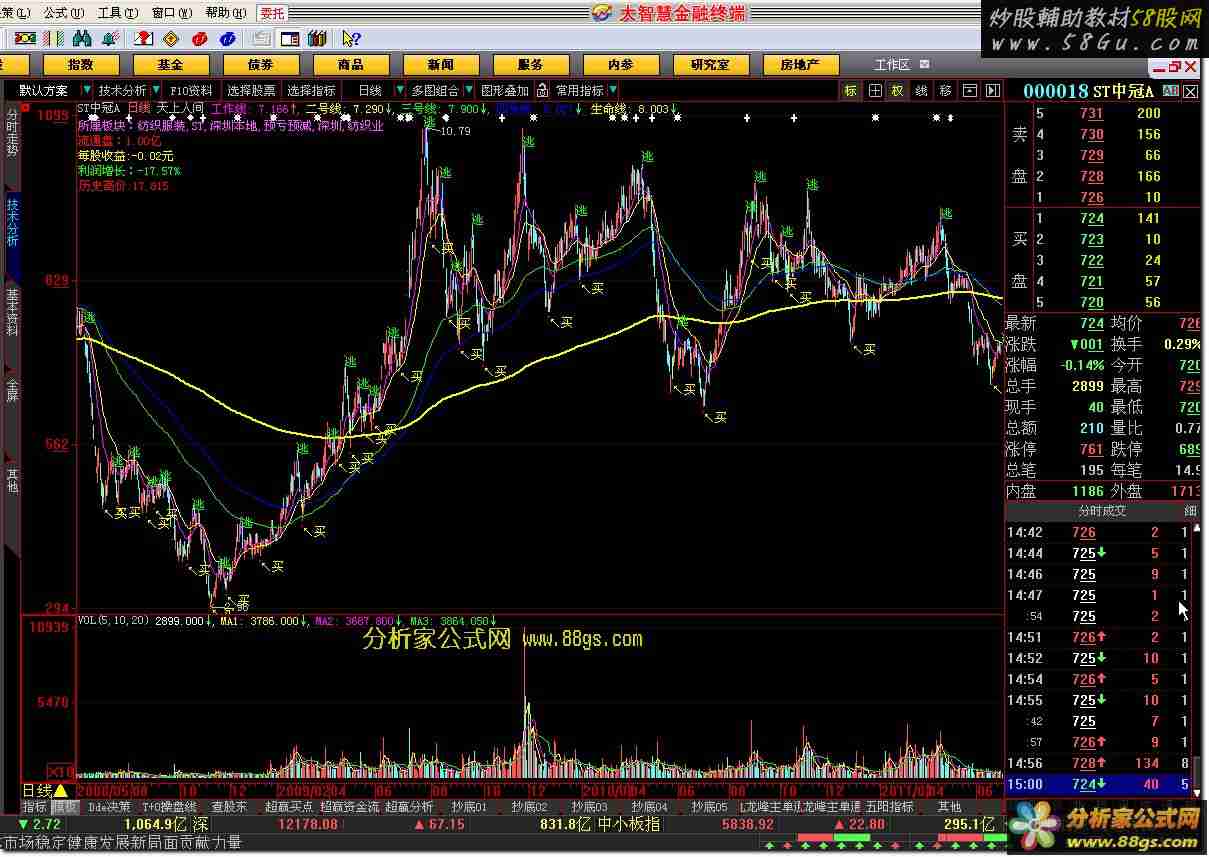Expand the 日线 period dropdown
This screenshot has width=1209, height=857.
(x=398, y=90)
